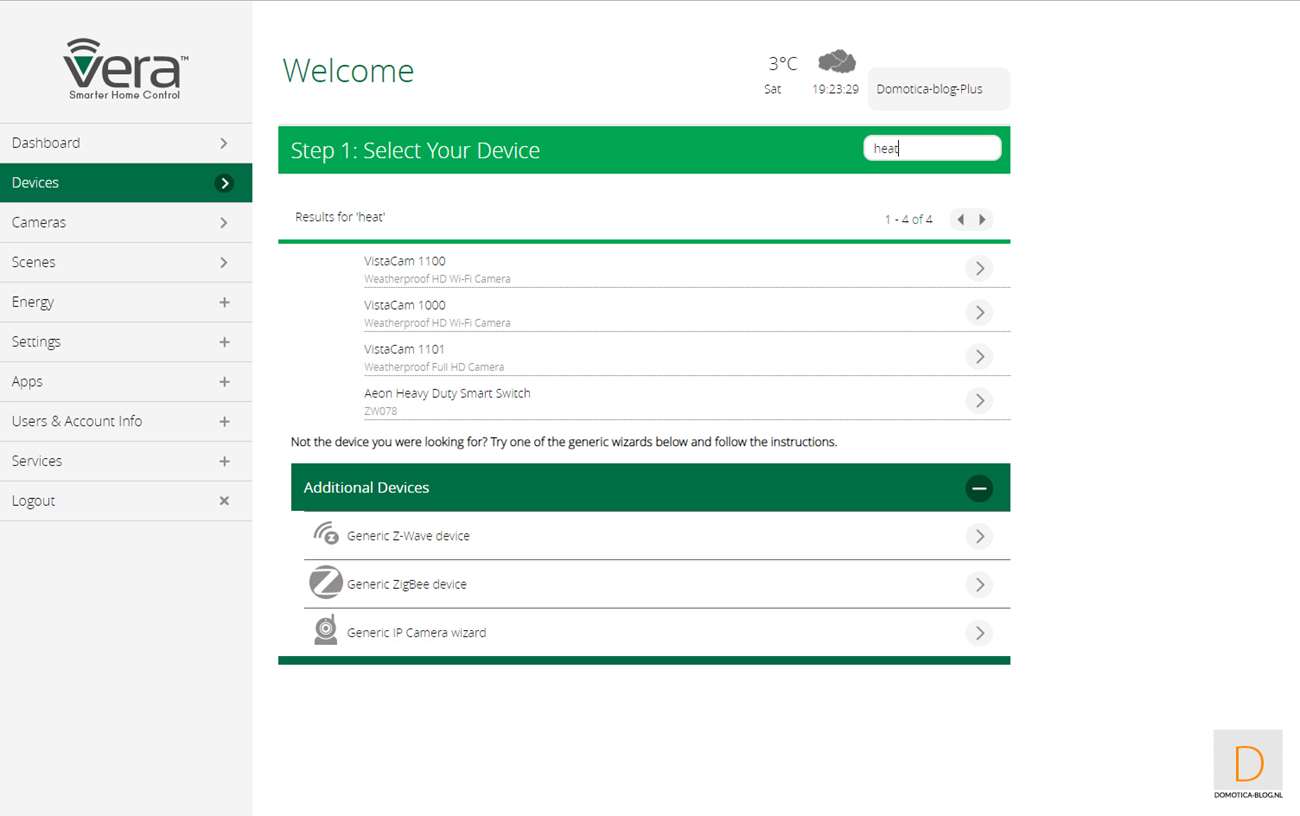Click the 'Sat' day label
Screen dimensions: 1300x816
coord(772,89)
